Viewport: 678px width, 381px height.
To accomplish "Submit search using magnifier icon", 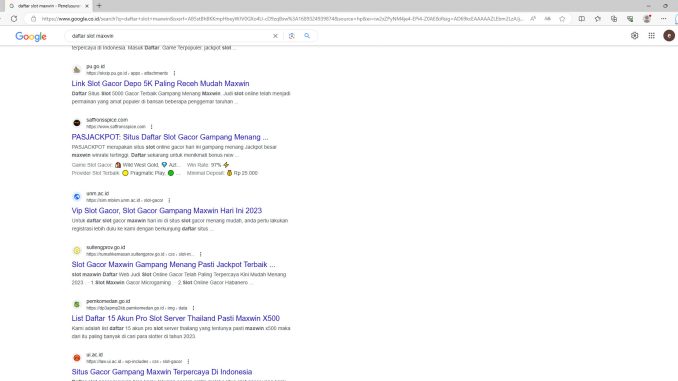I will coord(307,36).
